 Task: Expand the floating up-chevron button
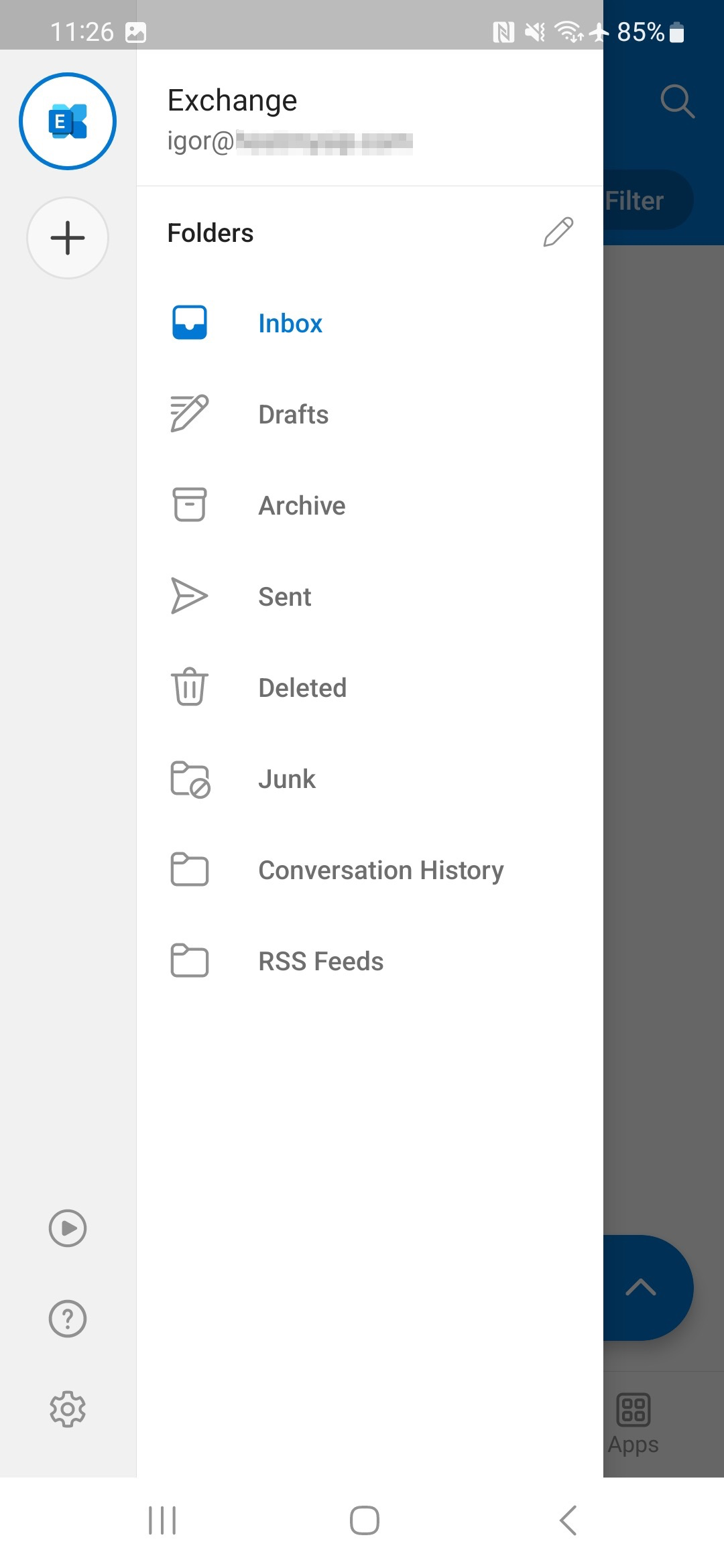[x=642, y=1287]
